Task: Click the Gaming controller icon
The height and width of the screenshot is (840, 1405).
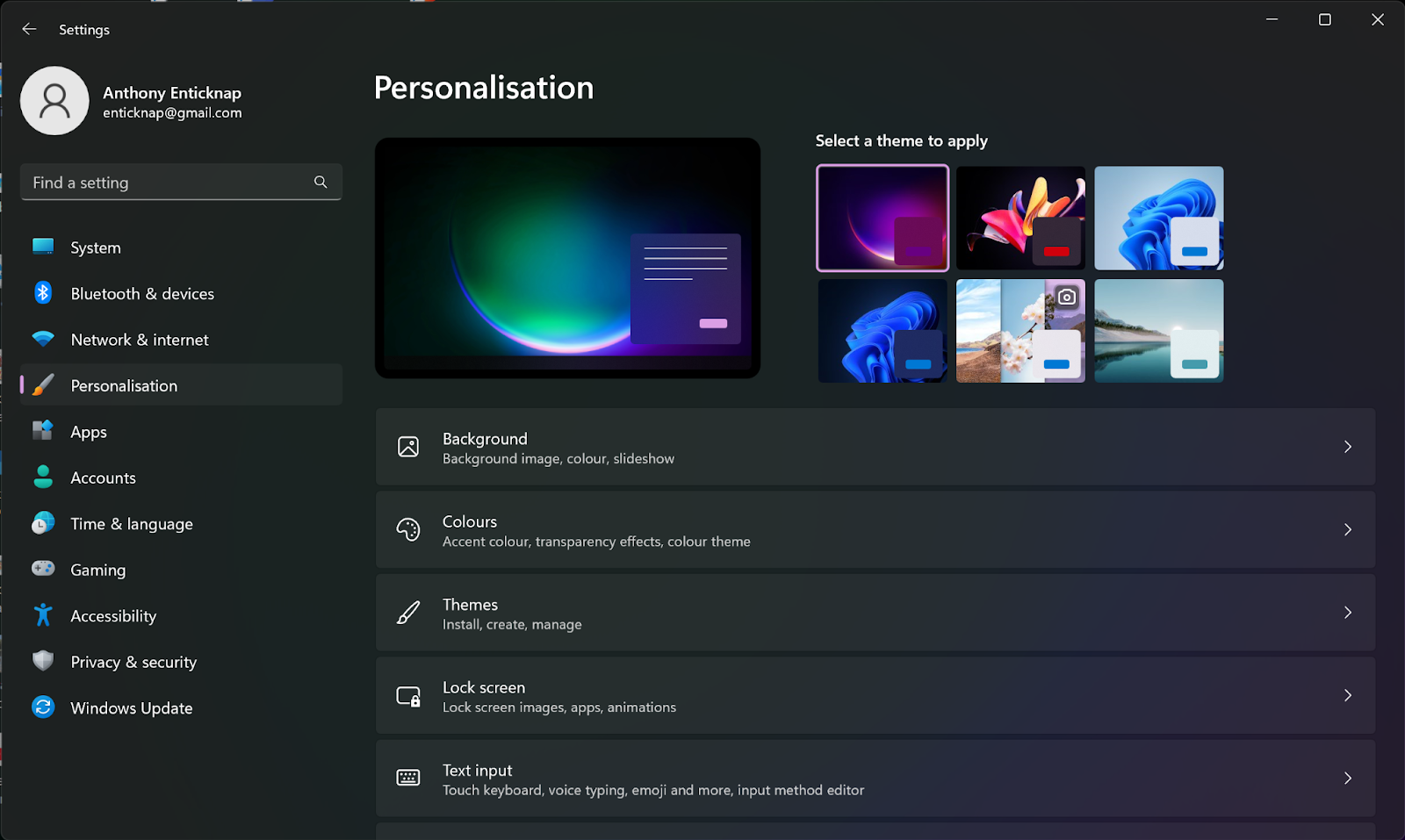Action: [x=43, y=569]
